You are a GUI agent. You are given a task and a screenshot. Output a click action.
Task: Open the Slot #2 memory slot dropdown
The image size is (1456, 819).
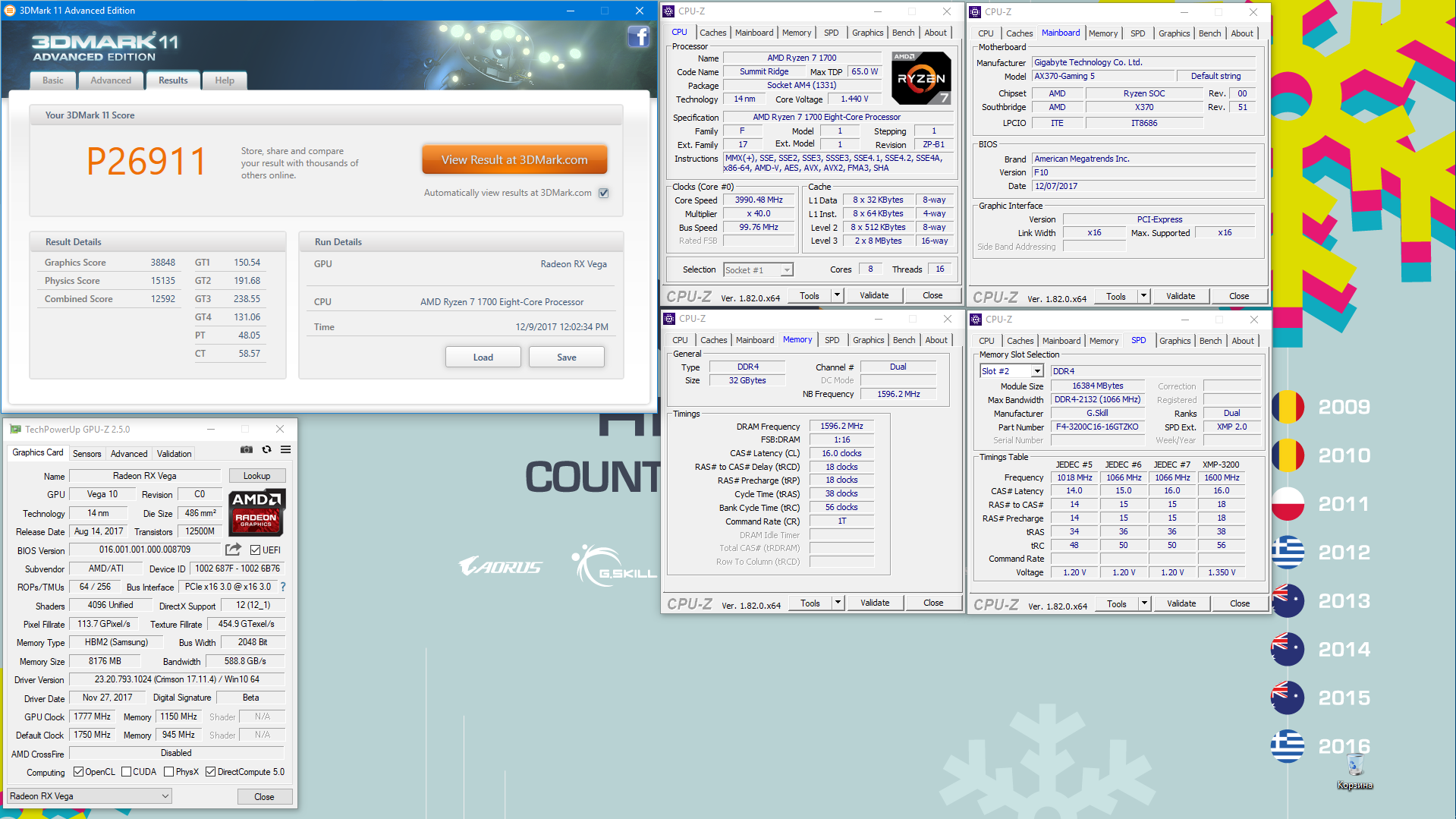pyautogui.click(x=1011, y=371)
